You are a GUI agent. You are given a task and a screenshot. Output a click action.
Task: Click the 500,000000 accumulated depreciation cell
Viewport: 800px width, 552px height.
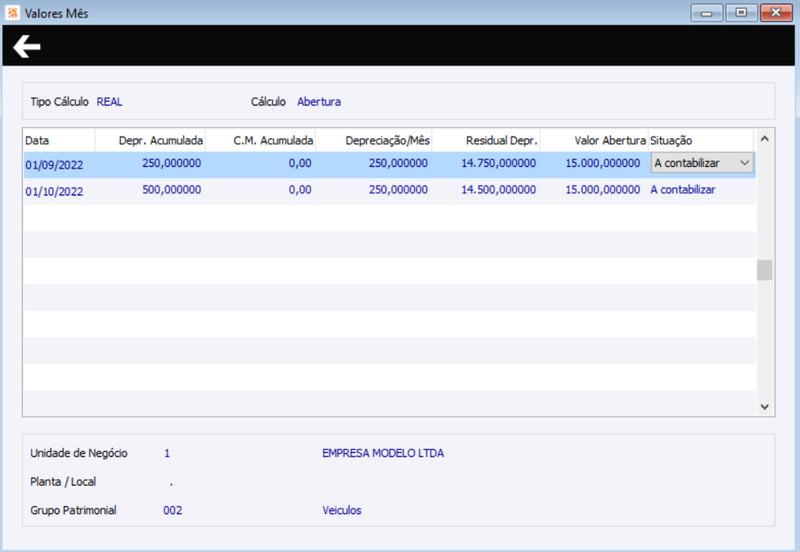(x=171, y=190)
